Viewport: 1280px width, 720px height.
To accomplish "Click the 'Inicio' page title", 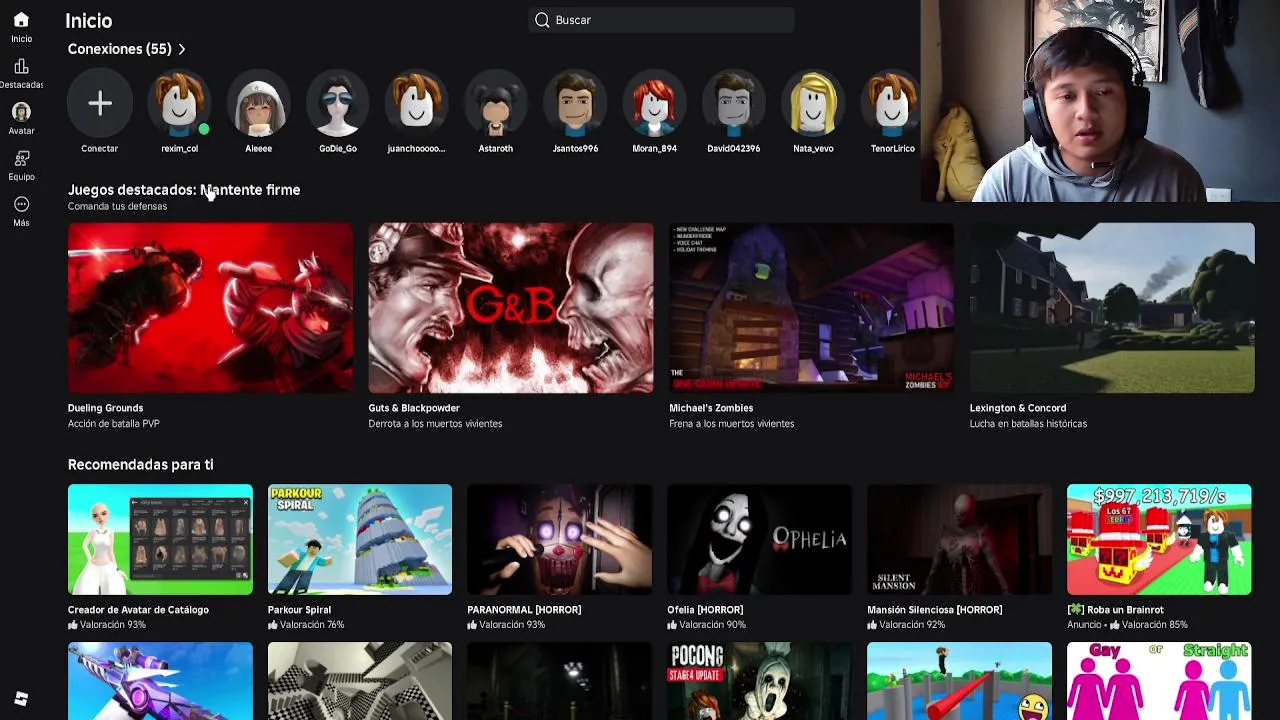I will [x=89, y=21].
